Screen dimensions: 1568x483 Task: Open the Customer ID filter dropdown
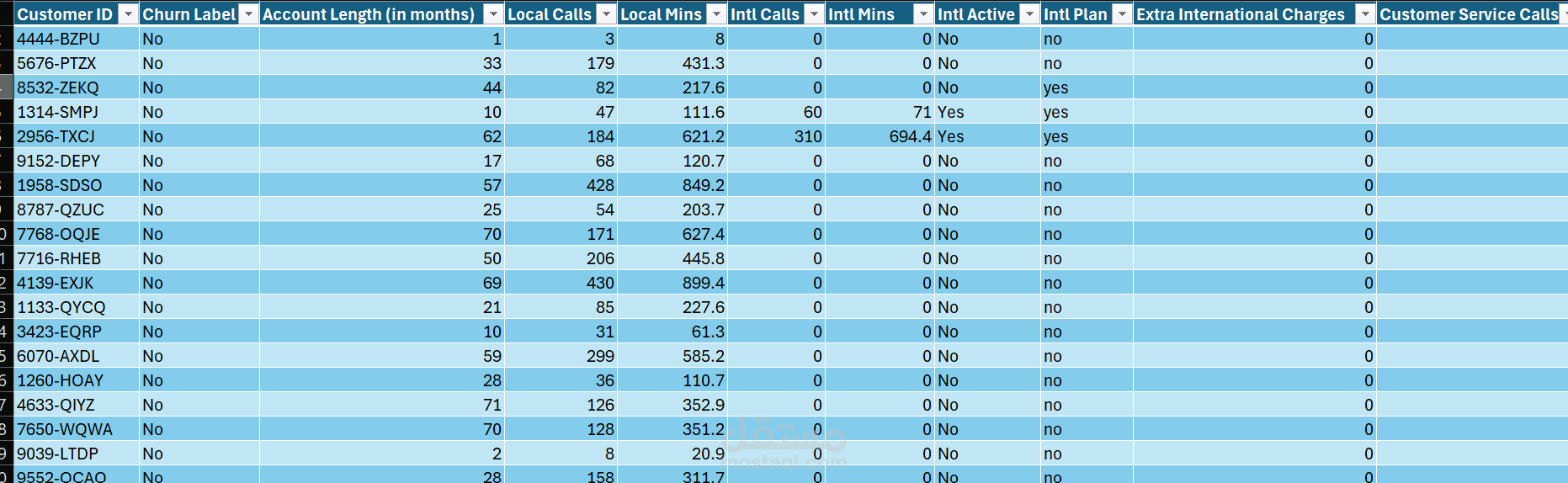(128, 14)
